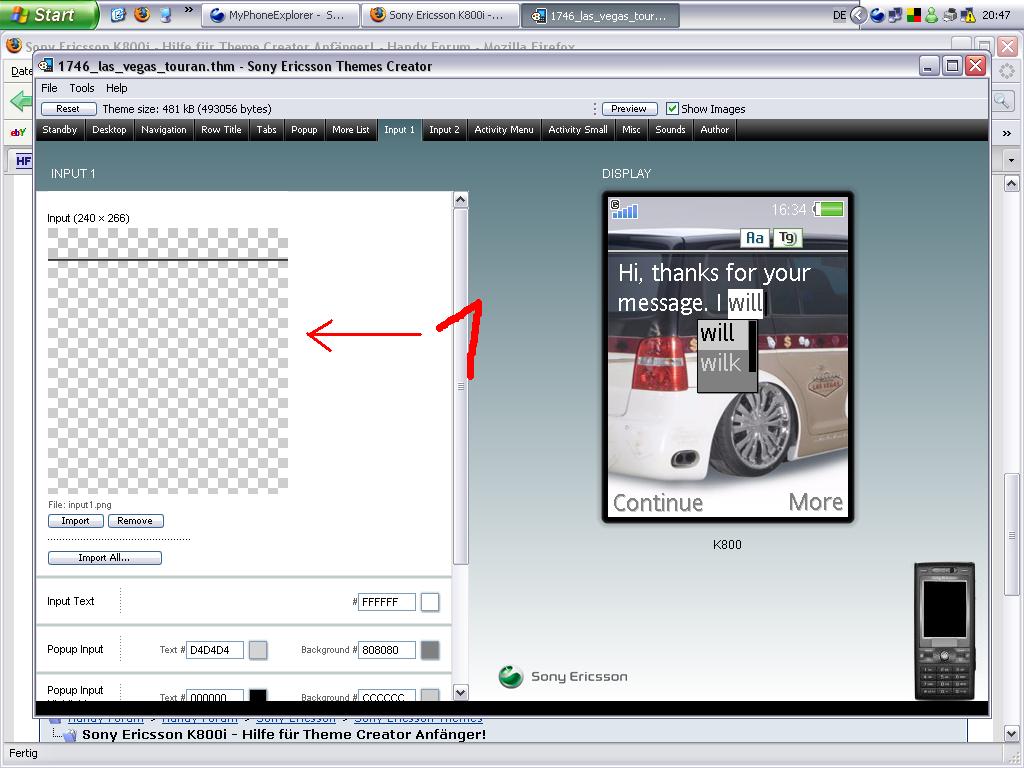The width and height of the screenshot is (1024, 768).
Task: Expand the Firefox toolbar overflow chevron
Action: [x=1007, y=133]
